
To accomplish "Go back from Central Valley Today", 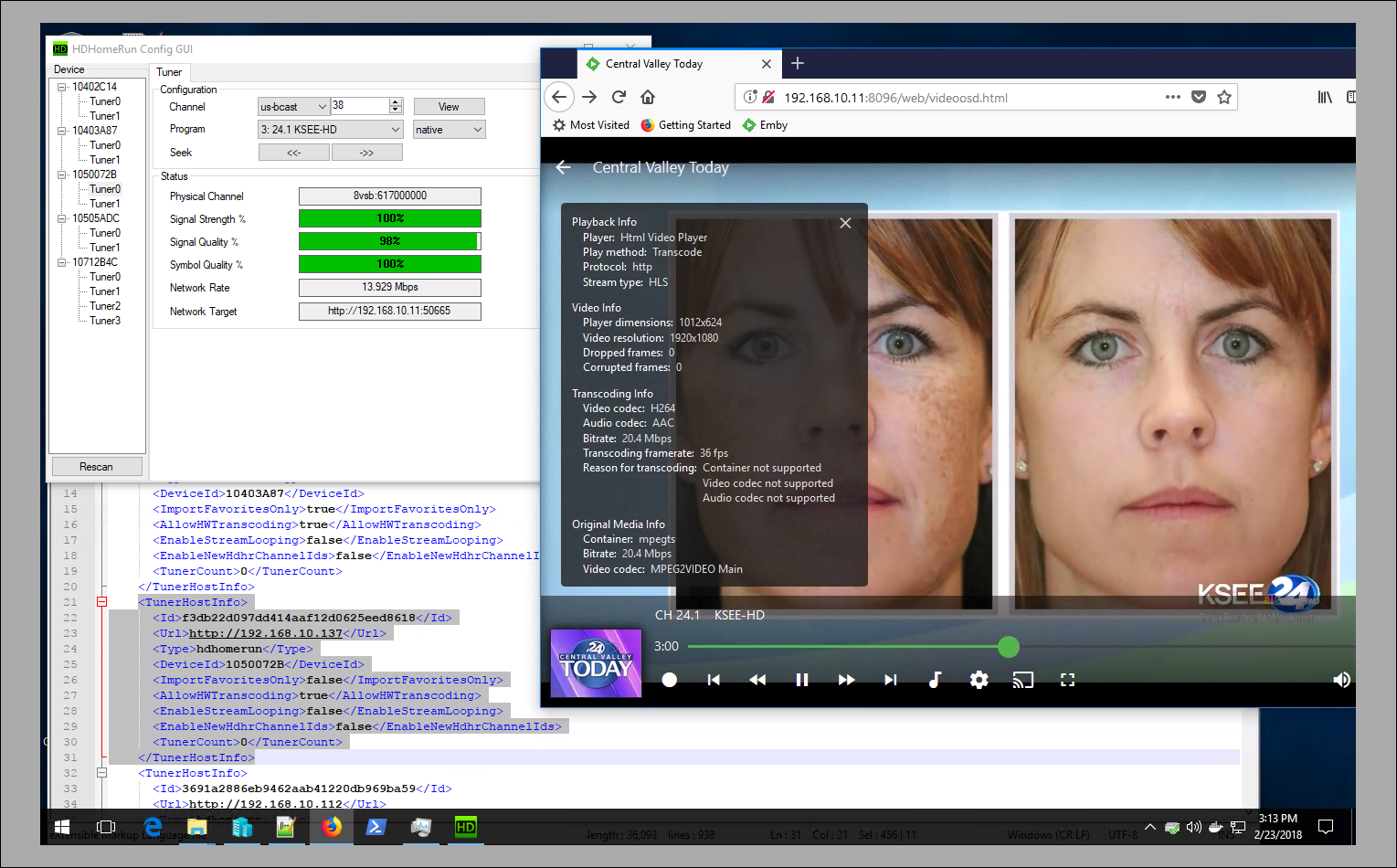I will (564, 167).
